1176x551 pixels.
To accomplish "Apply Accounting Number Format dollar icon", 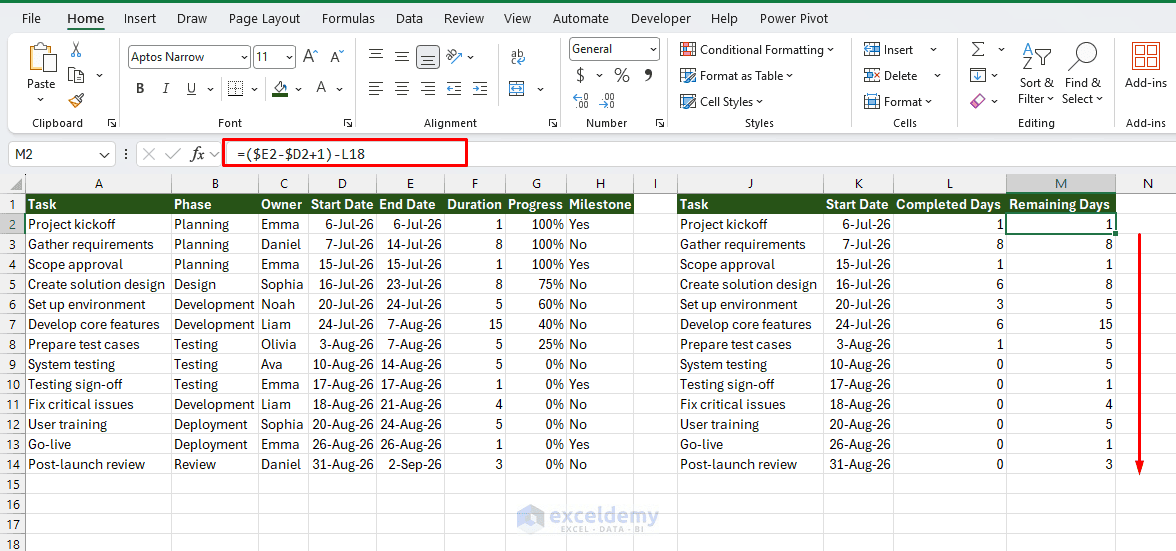I will pyautogui.click(x=580, y=75).
